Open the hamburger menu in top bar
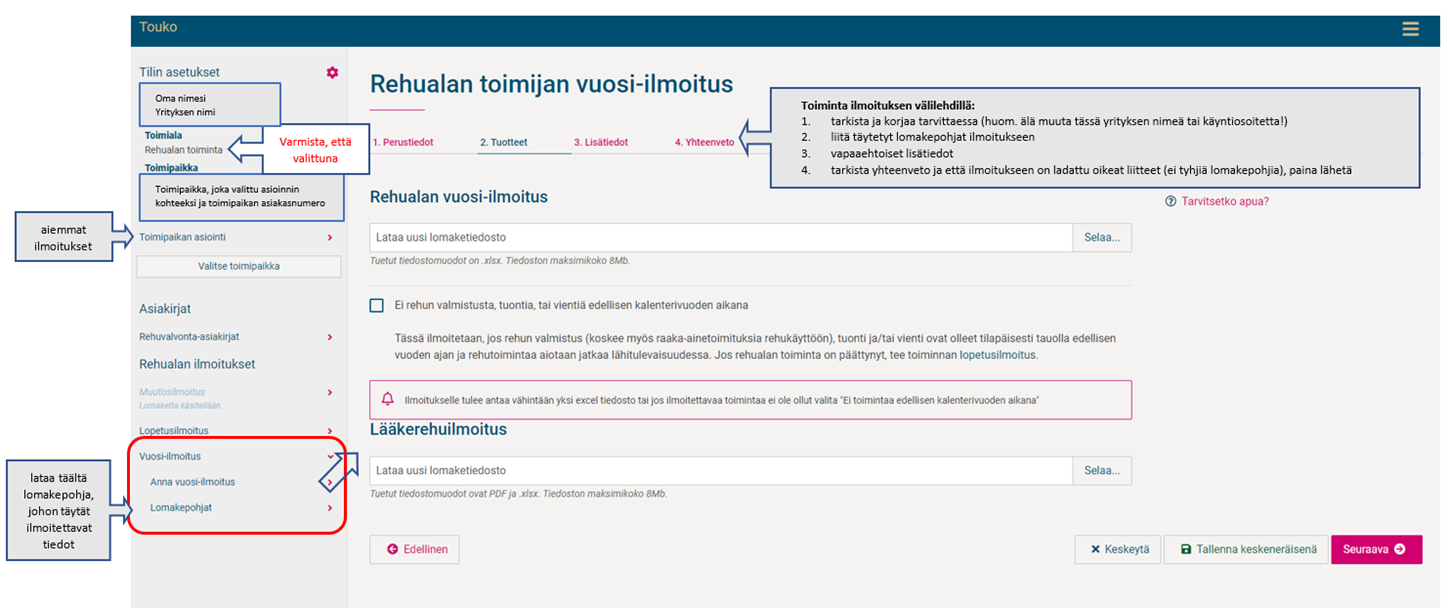 tap(1410, 29)
